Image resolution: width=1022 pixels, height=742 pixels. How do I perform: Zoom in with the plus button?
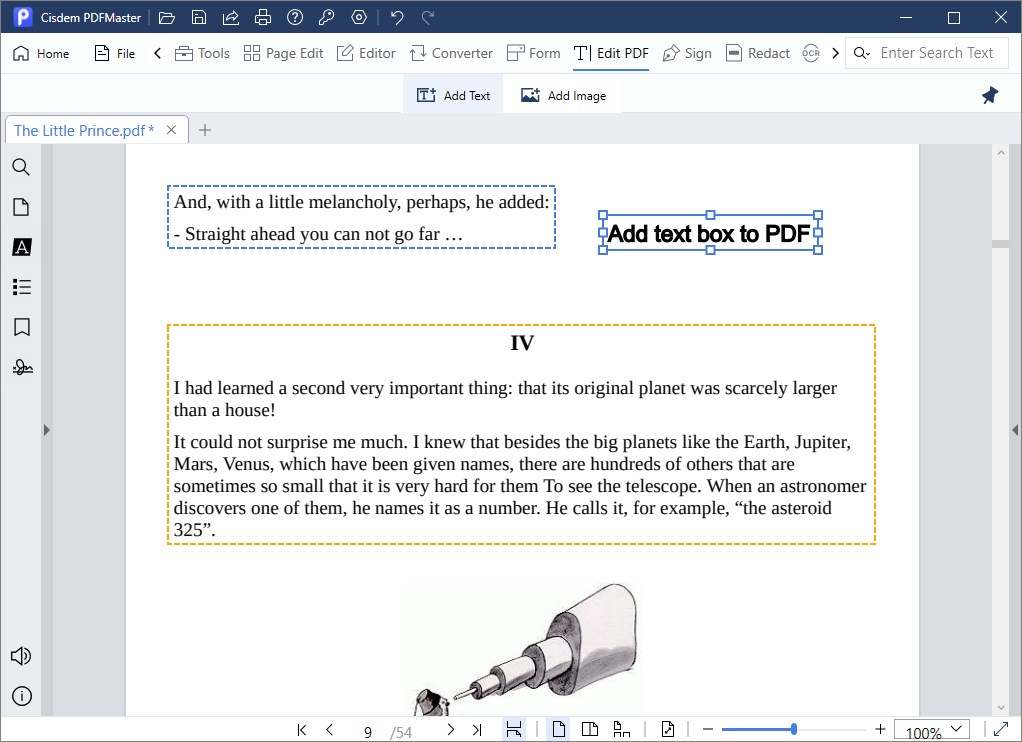(880, 730)
